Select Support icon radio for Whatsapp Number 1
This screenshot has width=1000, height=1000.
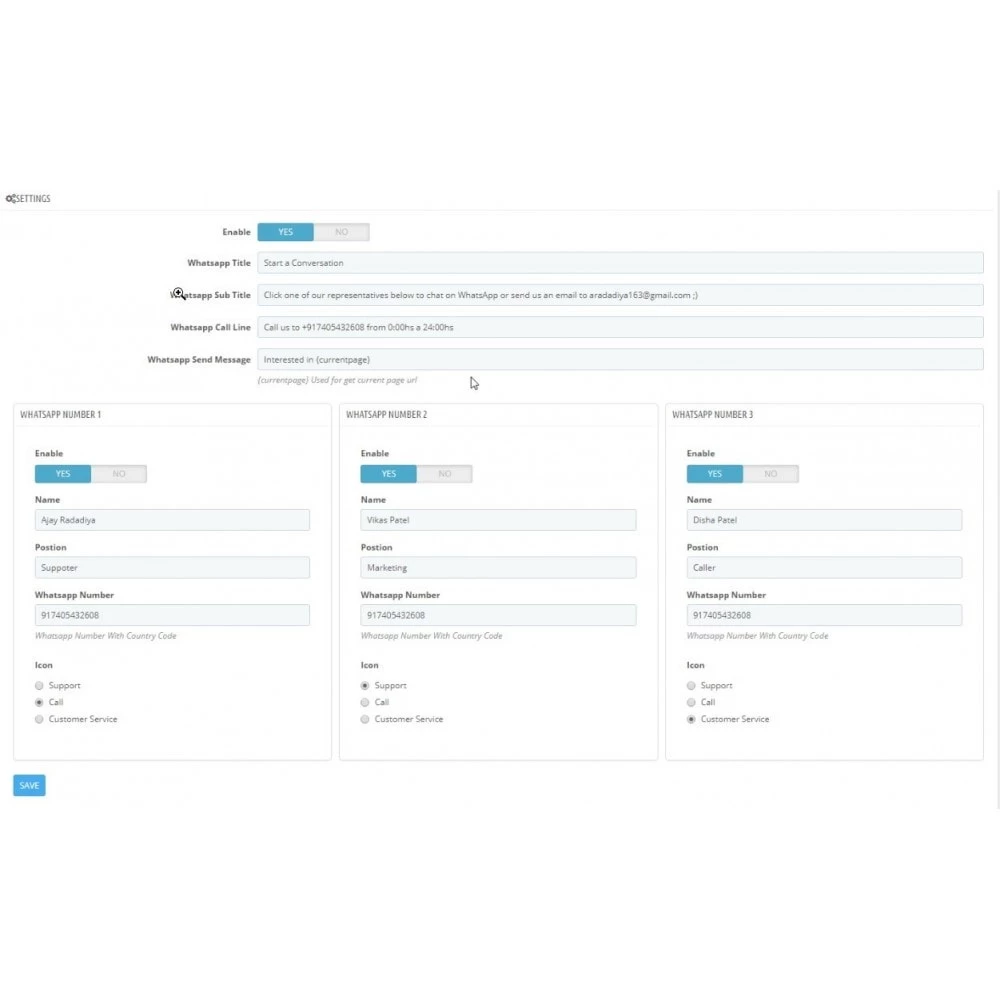pos(39,686)
